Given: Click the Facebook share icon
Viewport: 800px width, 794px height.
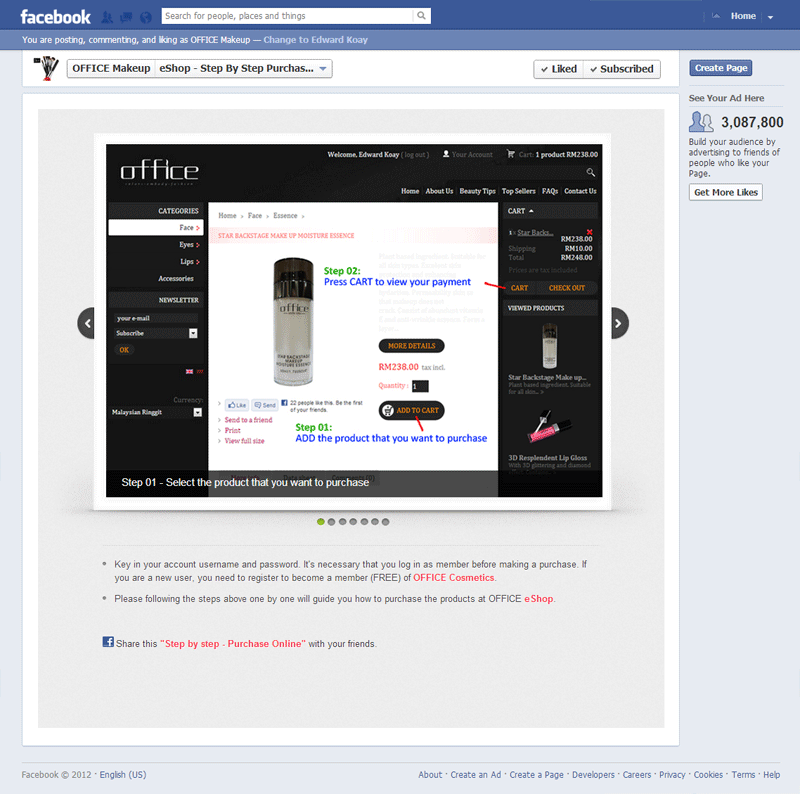Looking at the screenshot, I should [x=108, y=642].
